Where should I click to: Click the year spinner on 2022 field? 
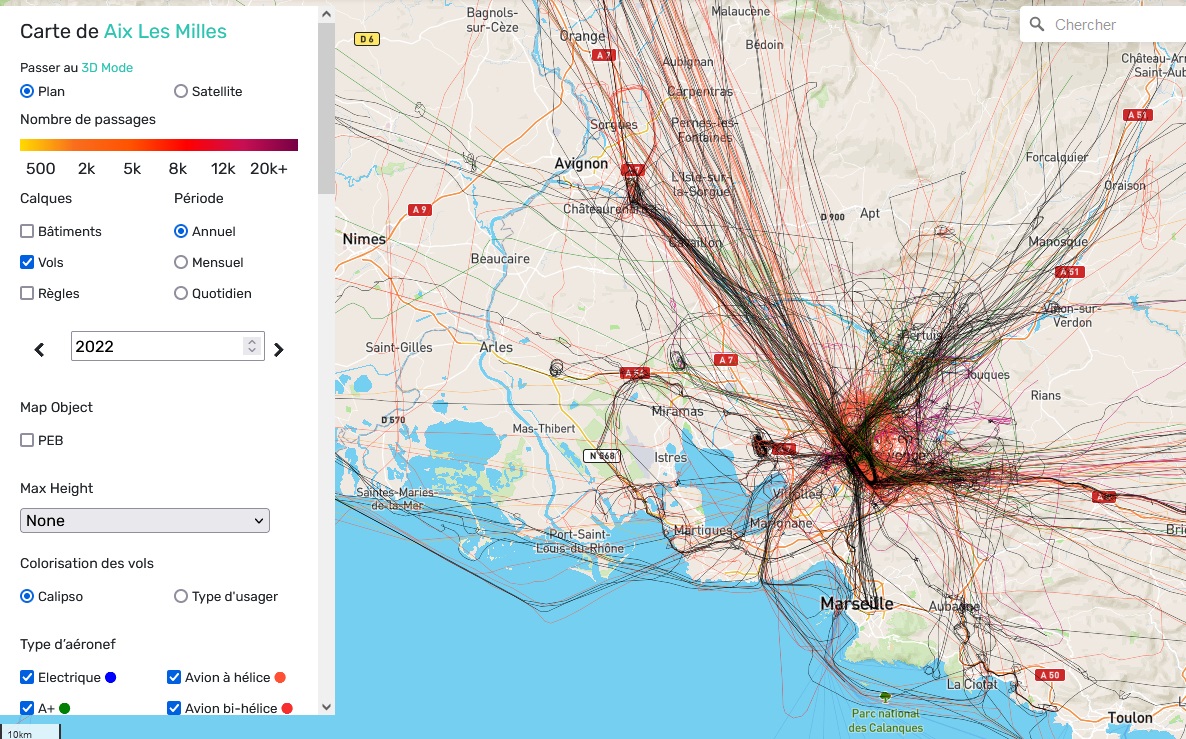tap(252, 346)
